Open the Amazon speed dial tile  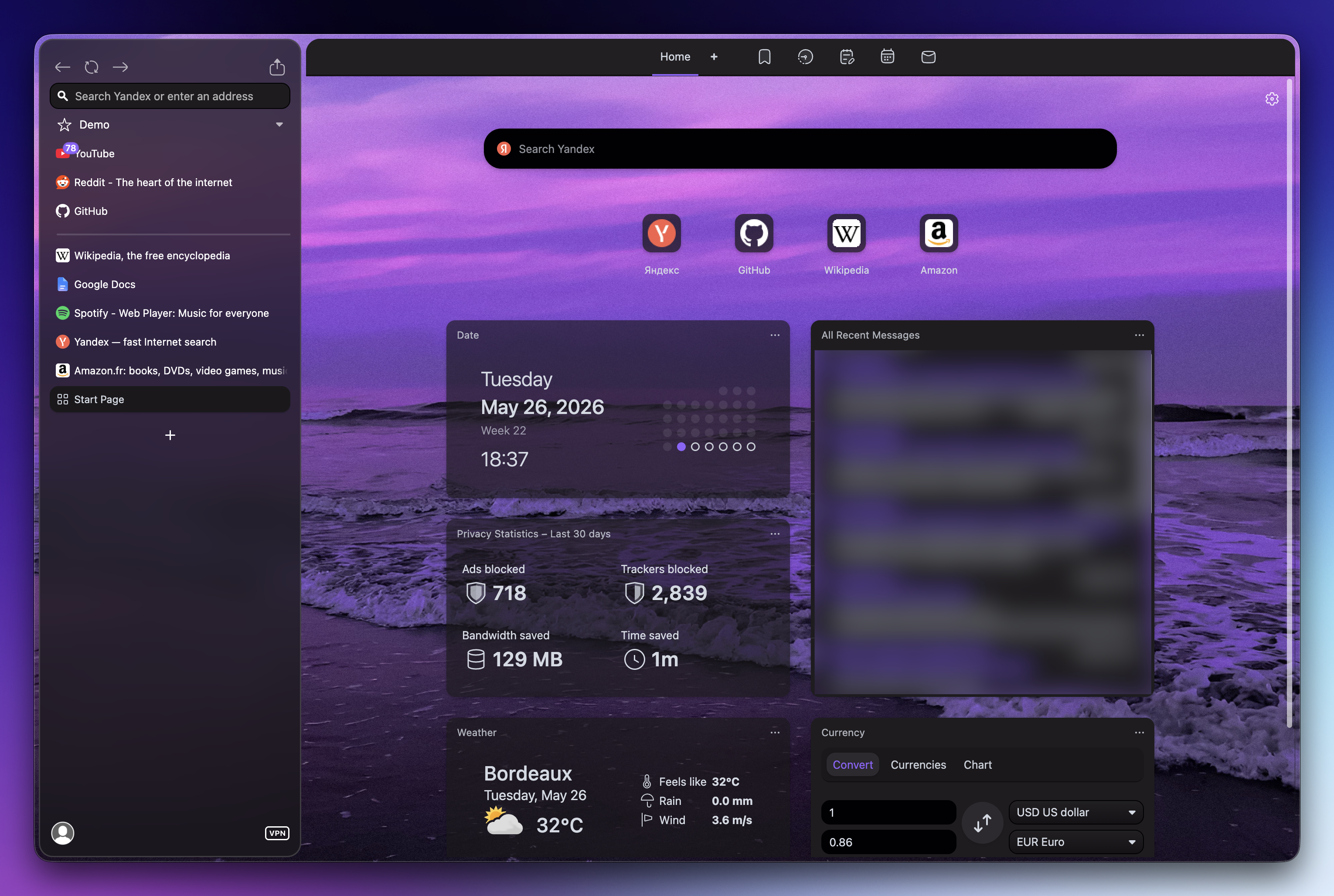[939, 233]
